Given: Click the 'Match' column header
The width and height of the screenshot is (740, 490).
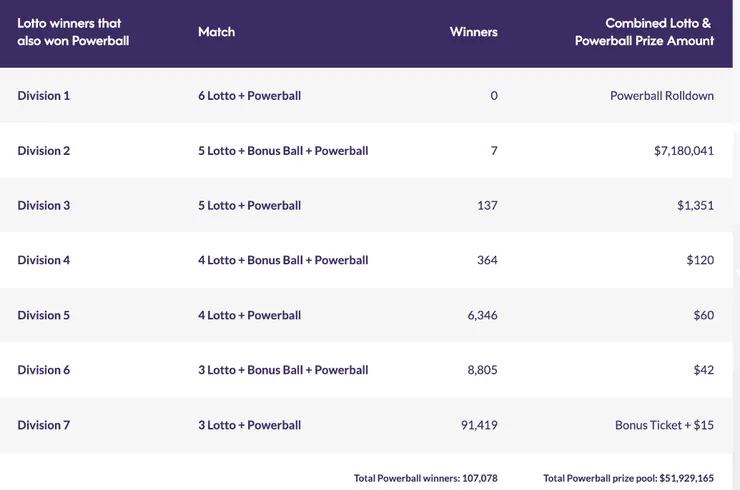Looking at the screenshot, I should coord(216,32).
